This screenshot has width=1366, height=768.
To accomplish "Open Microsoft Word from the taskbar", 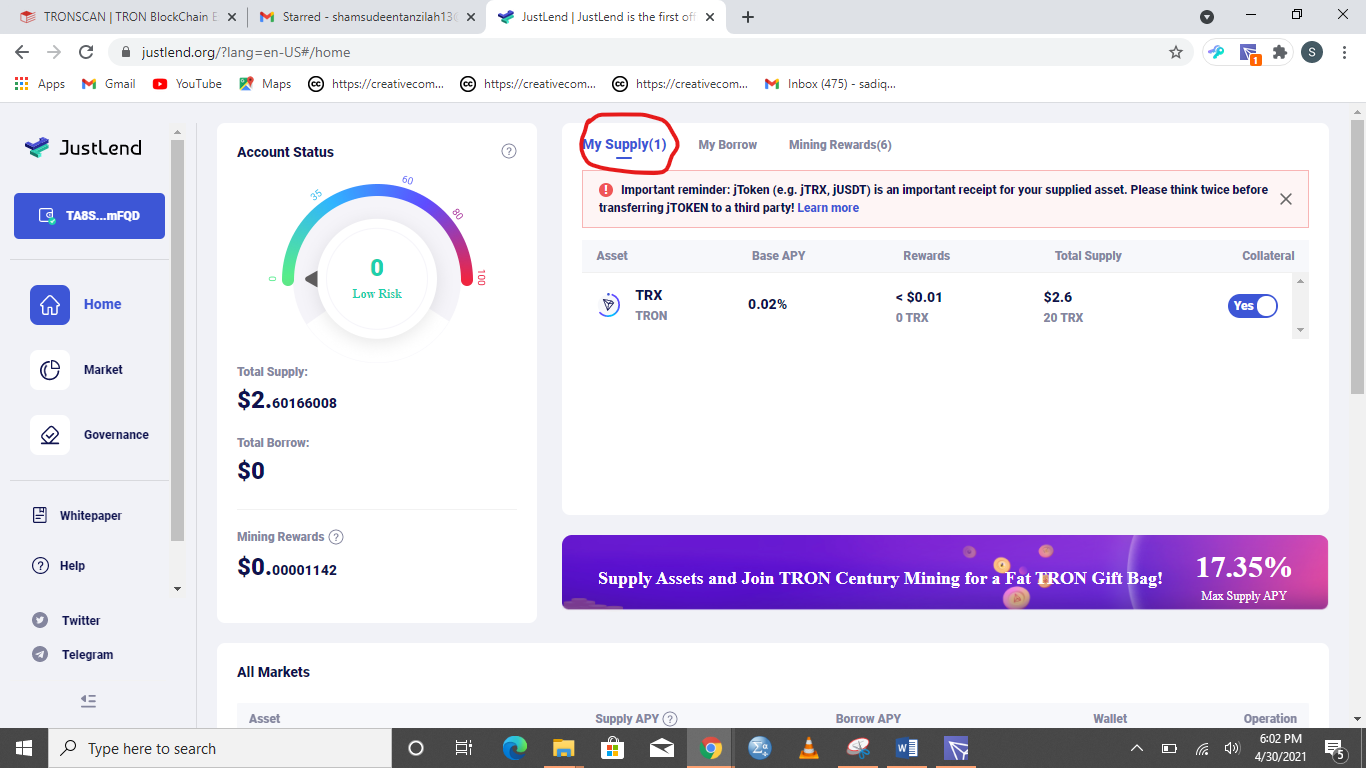I will [907, 748].
